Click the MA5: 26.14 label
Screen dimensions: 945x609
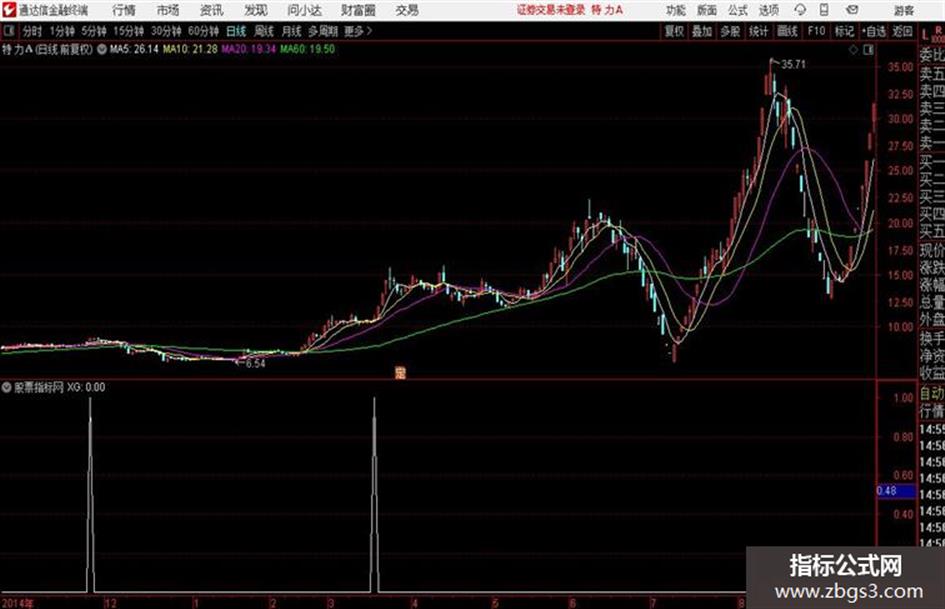coord(134,49)
